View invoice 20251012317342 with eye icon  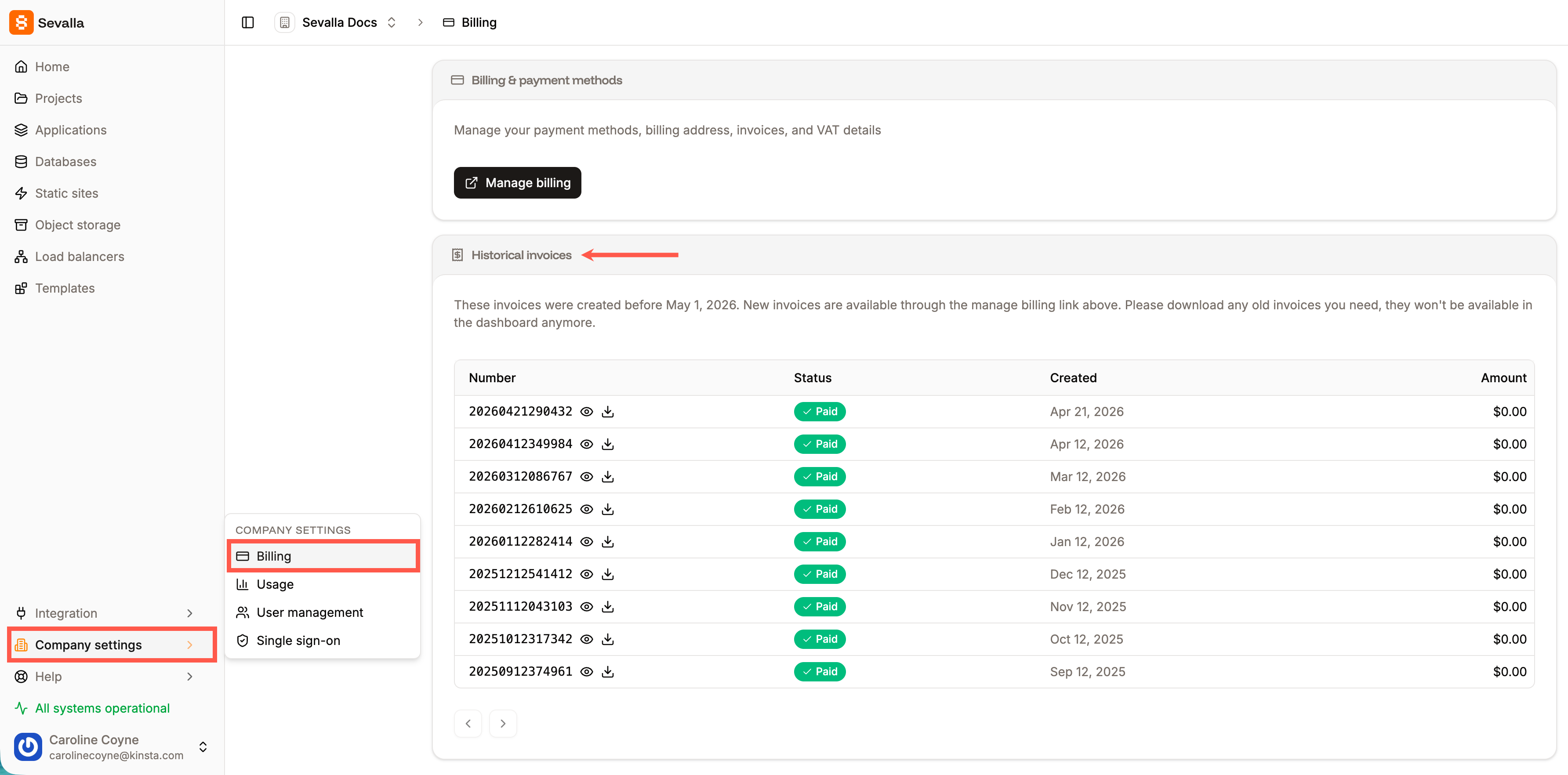click(x=586, y=639)
